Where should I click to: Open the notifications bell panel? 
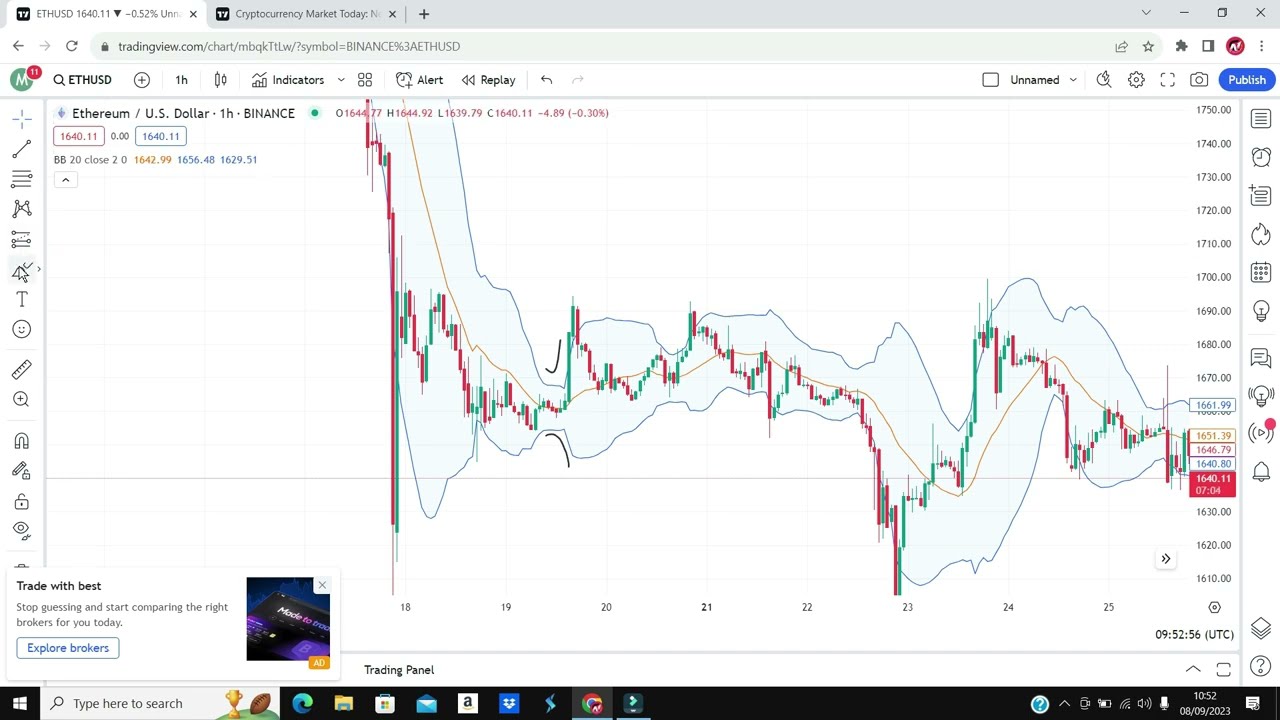click(x=1261, y=471)
